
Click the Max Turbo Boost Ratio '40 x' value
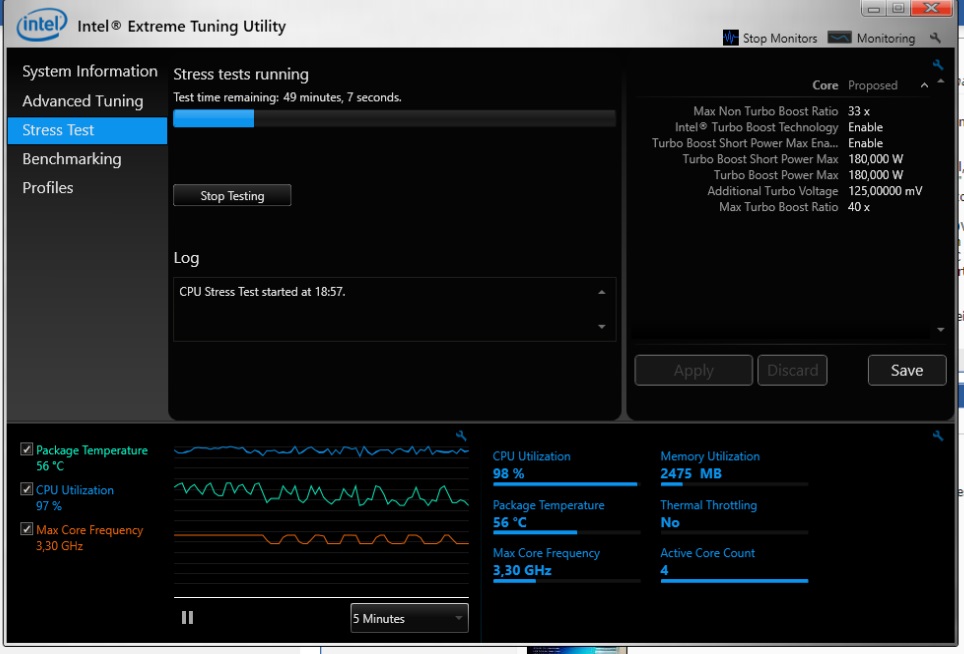click(859, 207)
